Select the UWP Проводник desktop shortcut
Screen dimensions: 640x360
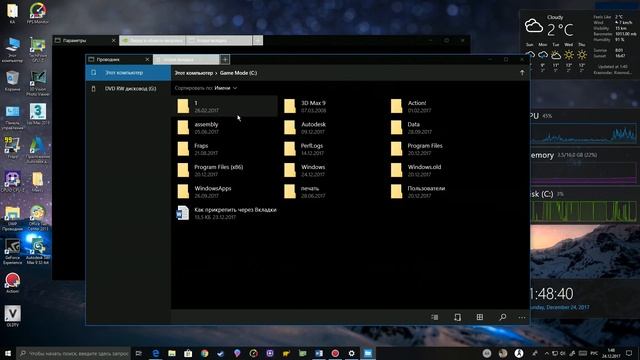pyautogui.click(x=12, y=218)
